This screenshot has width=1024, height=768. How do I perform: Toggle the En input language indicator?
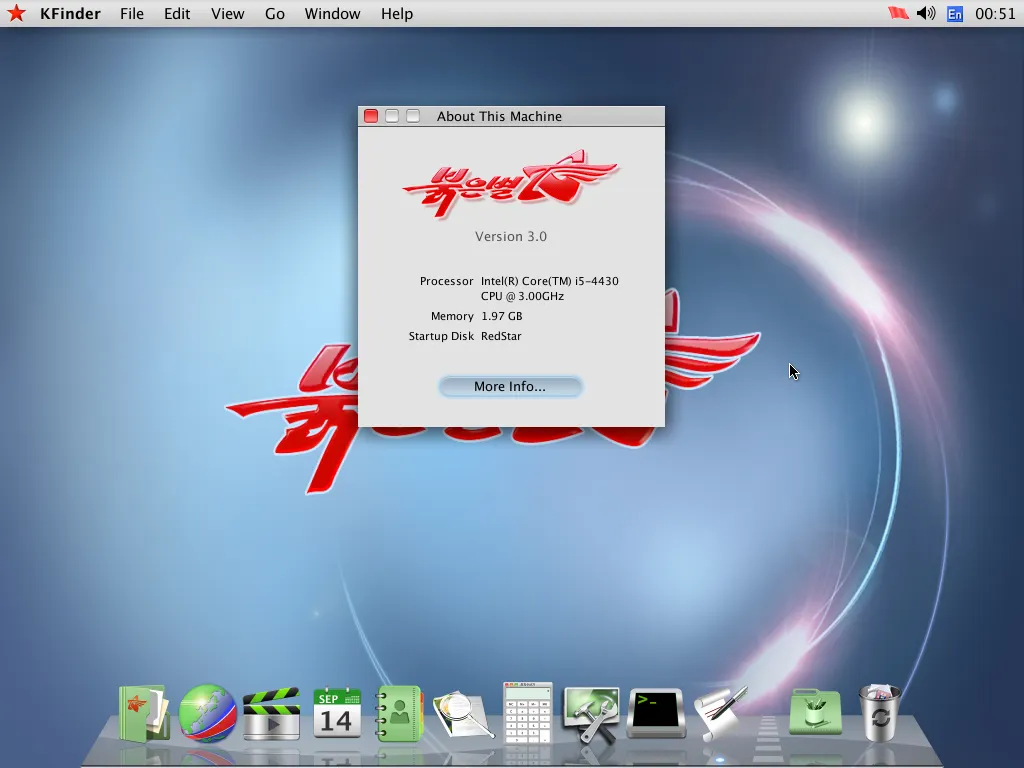point(955,13)
